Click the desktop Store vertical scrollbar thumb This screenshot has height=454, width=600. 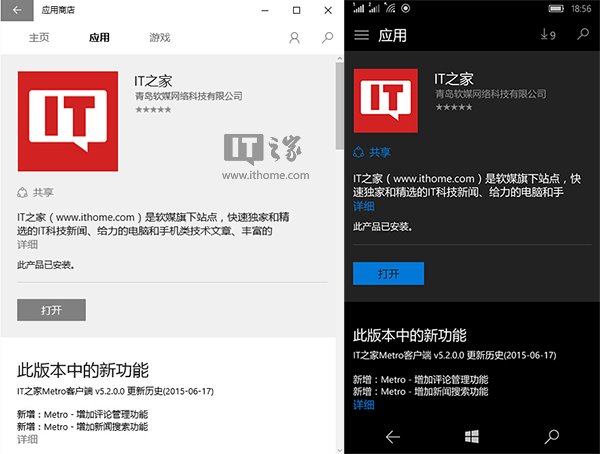(339, 106)
